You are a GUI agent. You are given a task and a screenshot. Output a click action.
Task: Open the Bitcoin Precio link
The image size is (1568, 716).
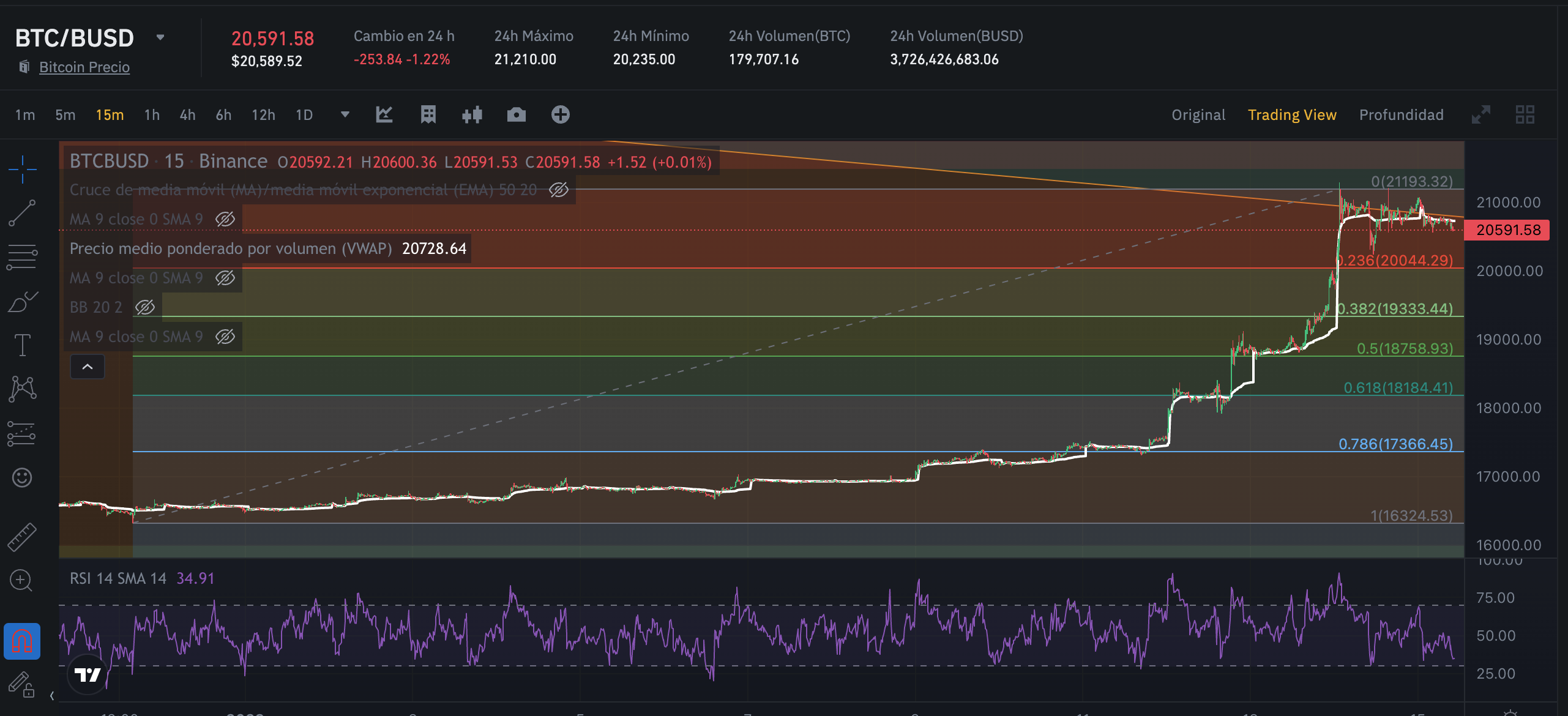point(84,67)
